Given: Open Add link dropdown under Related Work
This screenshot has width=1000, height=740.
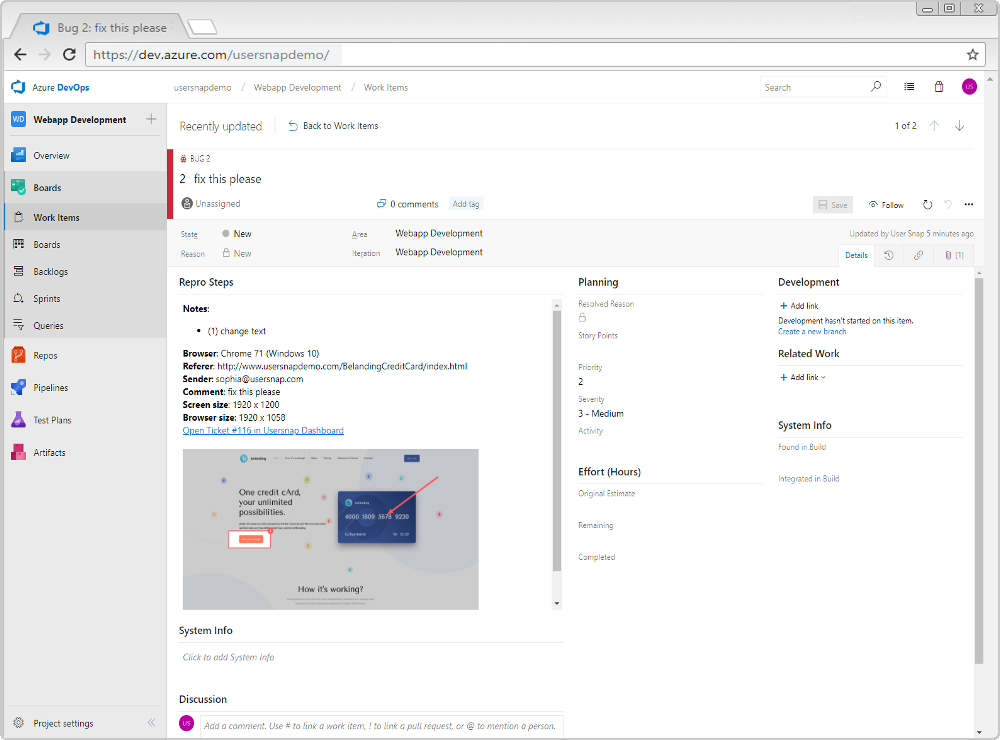Looking at the screenshot, I should (x=802, y=377).
